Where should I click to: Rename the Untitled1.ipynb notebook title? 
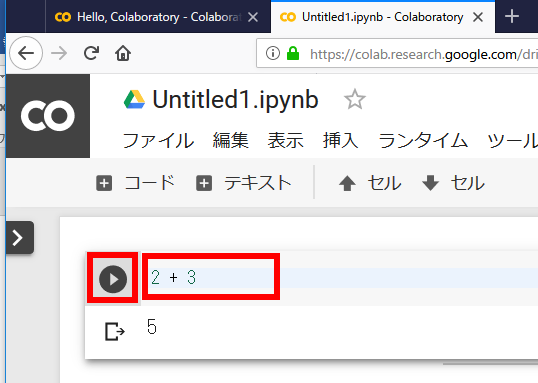coord(235,100)
